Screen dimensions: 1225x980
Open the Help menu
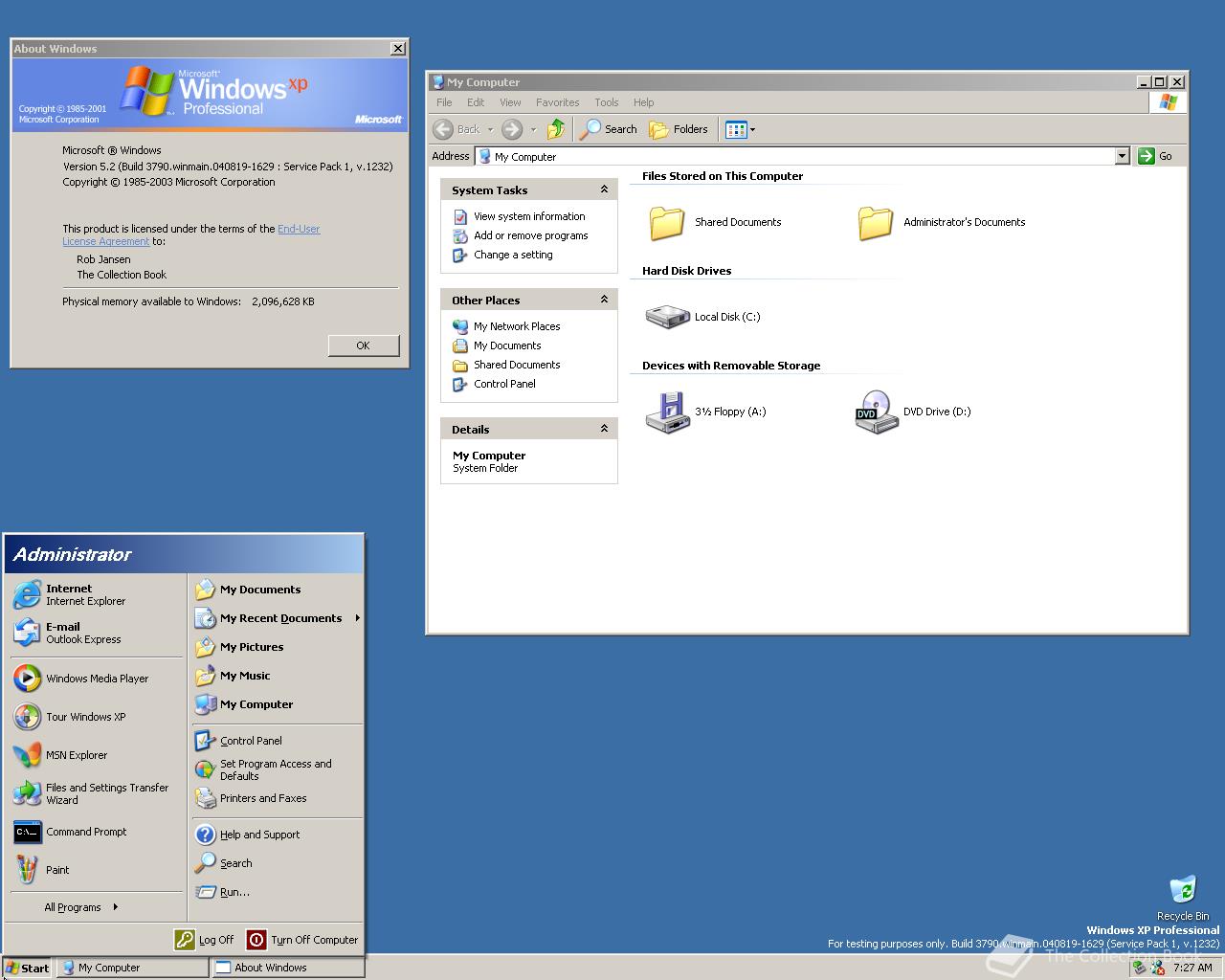pyautogui.click(x=644, y=102)
